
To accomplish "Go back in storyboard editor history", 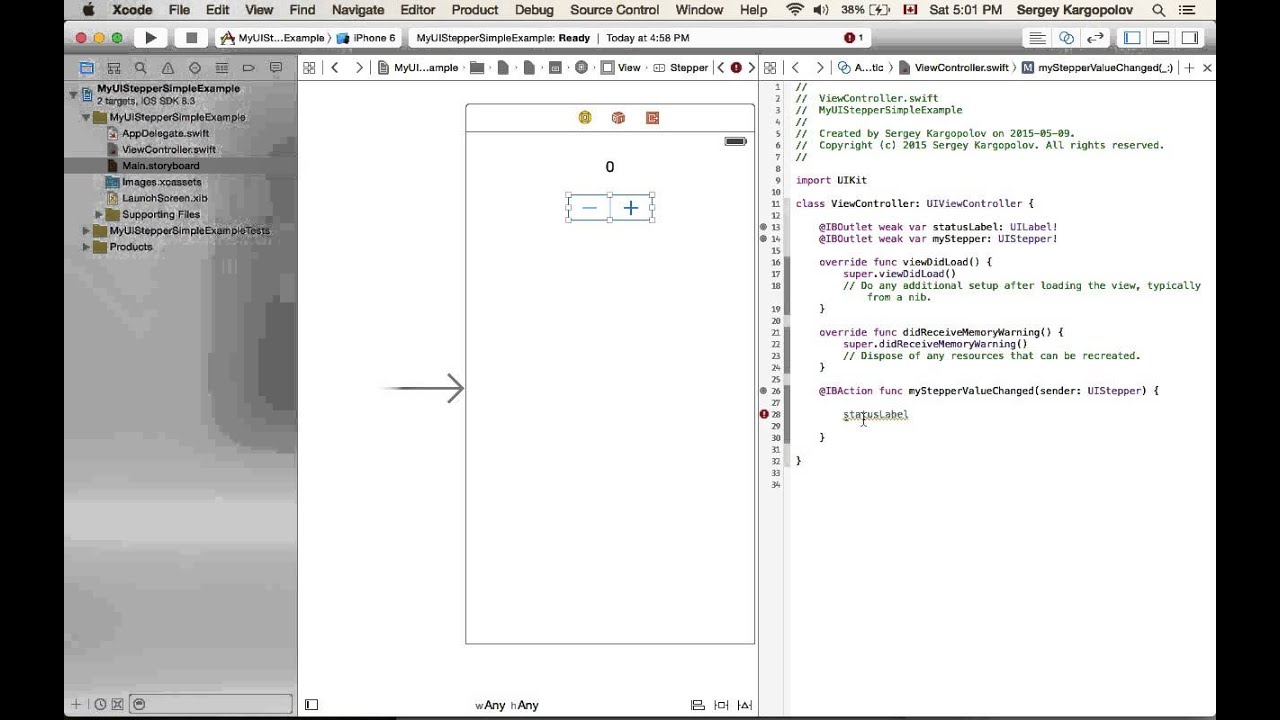I will [335, 68].
